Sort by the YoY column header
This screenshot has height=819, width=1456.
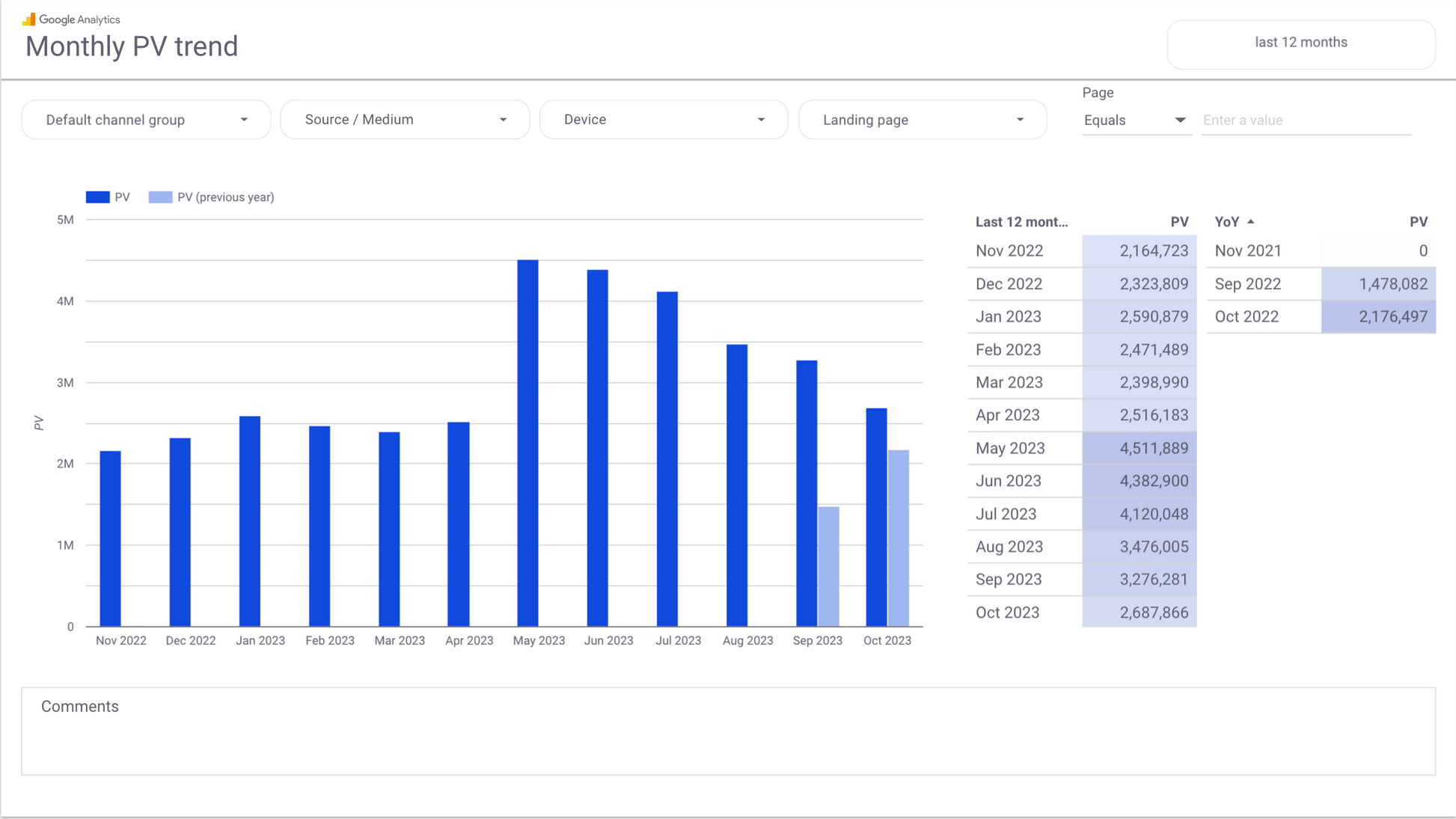[1227, 222]
